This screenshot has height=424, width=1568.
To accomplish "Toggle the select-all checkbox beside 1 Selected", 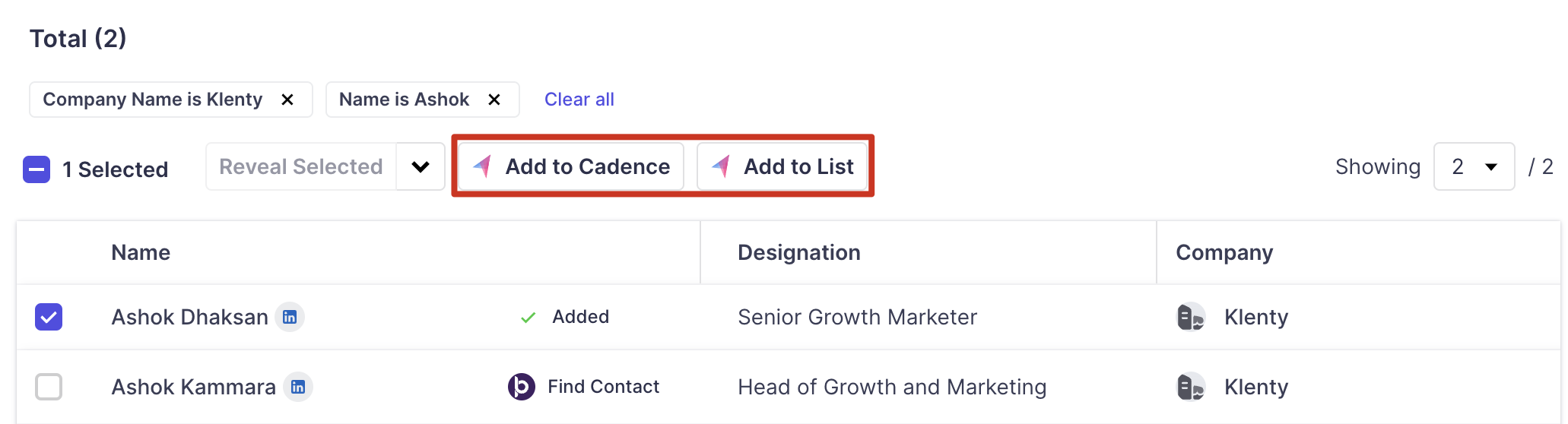I will pos(37,169).
